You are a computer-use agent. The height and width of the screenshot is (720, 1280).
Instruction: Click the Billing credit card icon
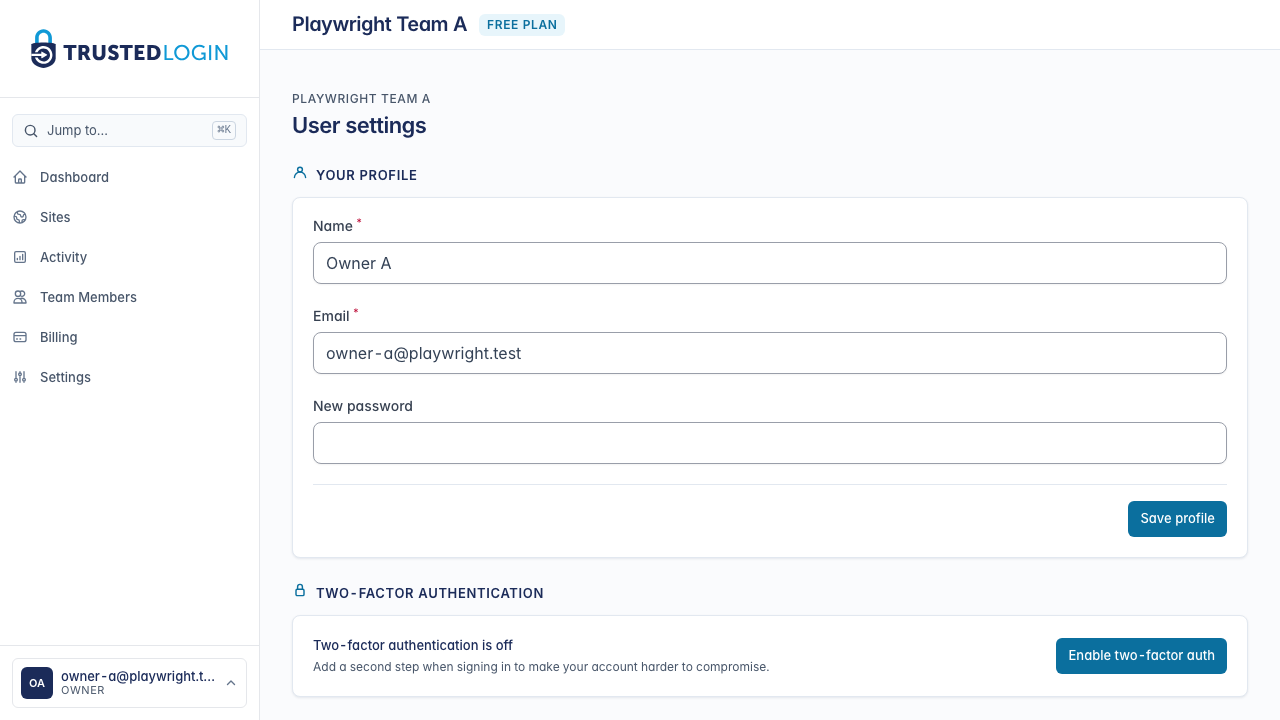[x=20, y=337]
